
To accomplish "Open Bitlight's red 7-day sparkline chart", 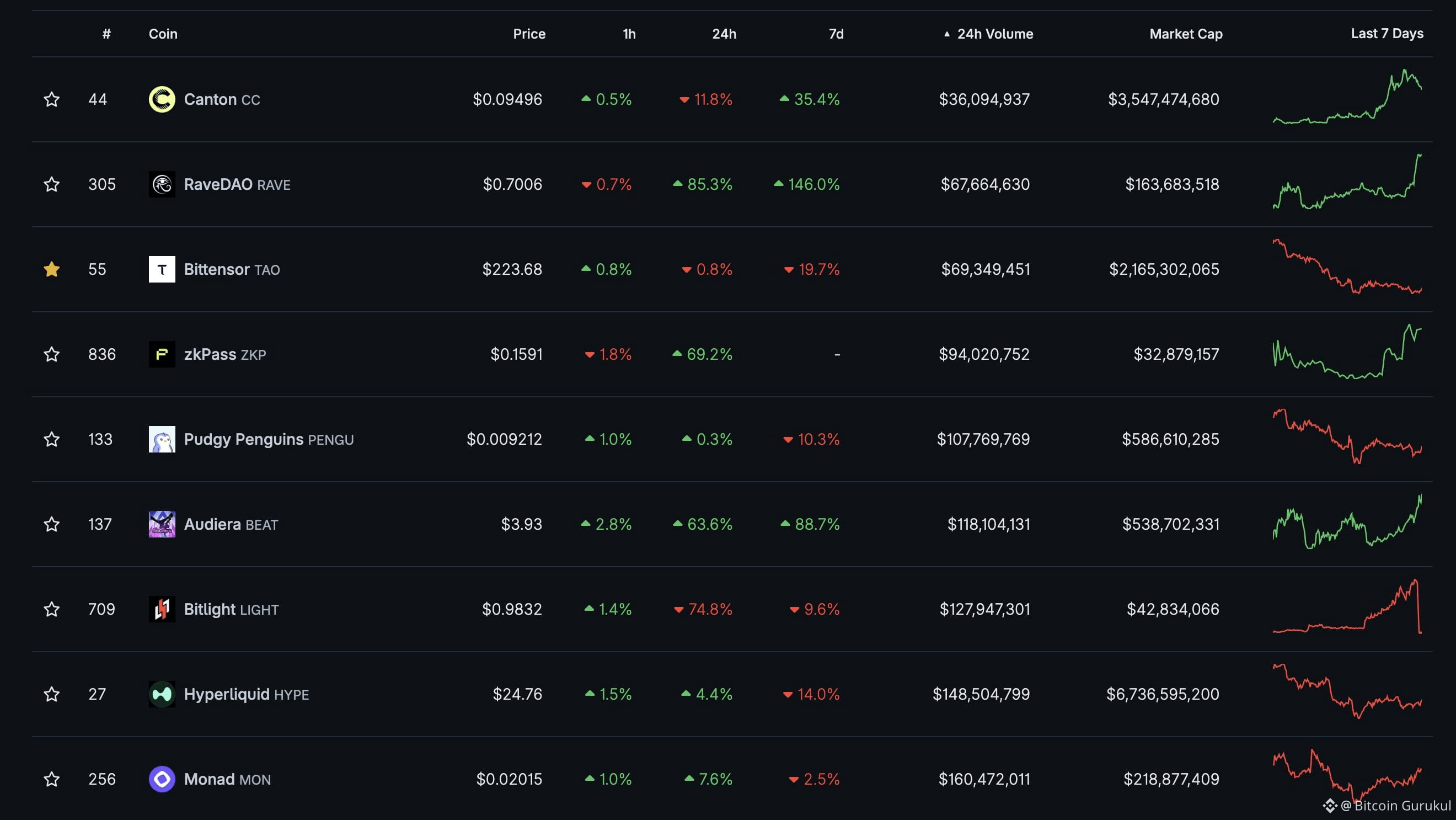I will tap(1346, 609).
